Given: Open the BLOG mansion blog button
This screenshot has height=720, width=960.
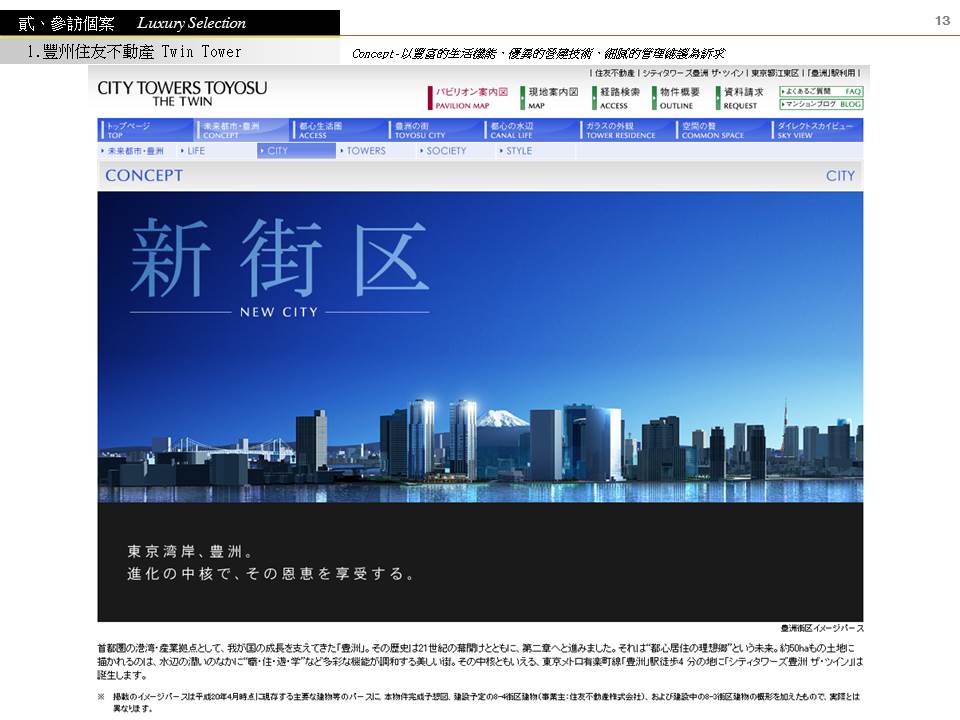Looking at the screenshot, I should click(x=820, y=104).
